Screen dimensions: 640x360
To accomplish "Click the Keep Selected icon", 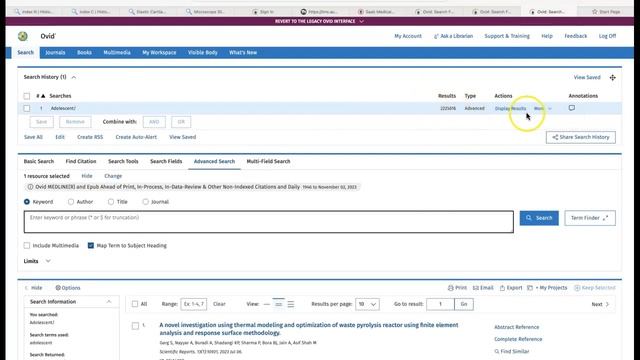I will [x=577, y=288].
